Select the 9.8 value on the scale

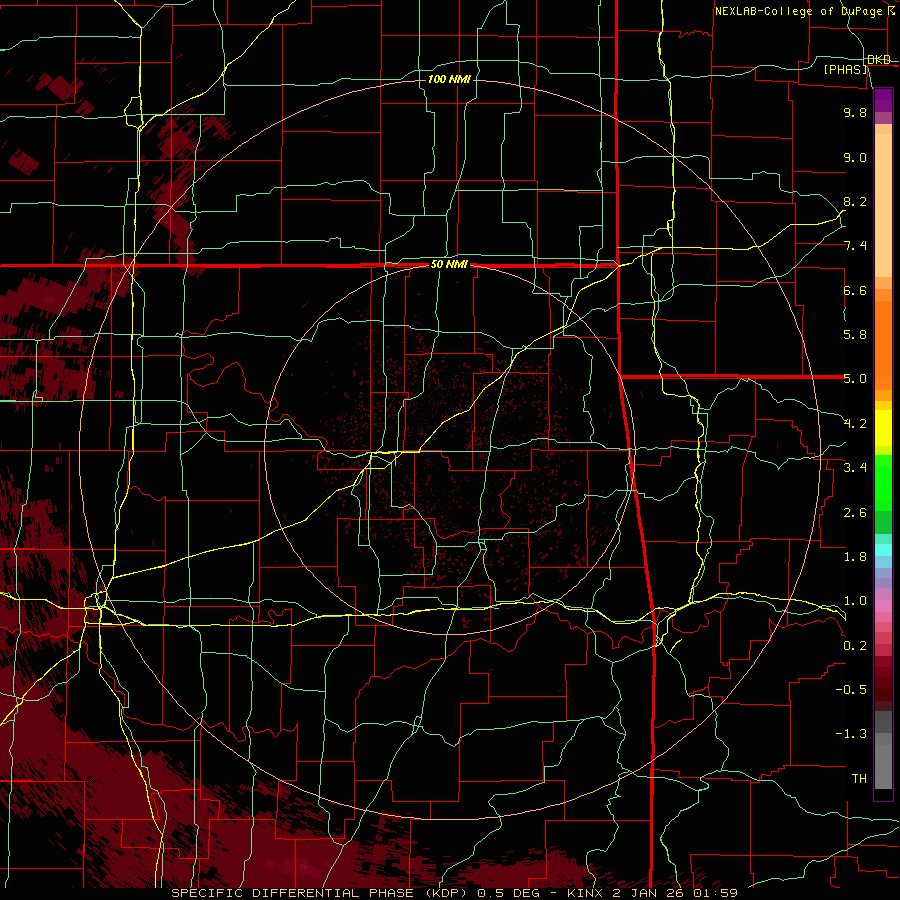point(855,112)
